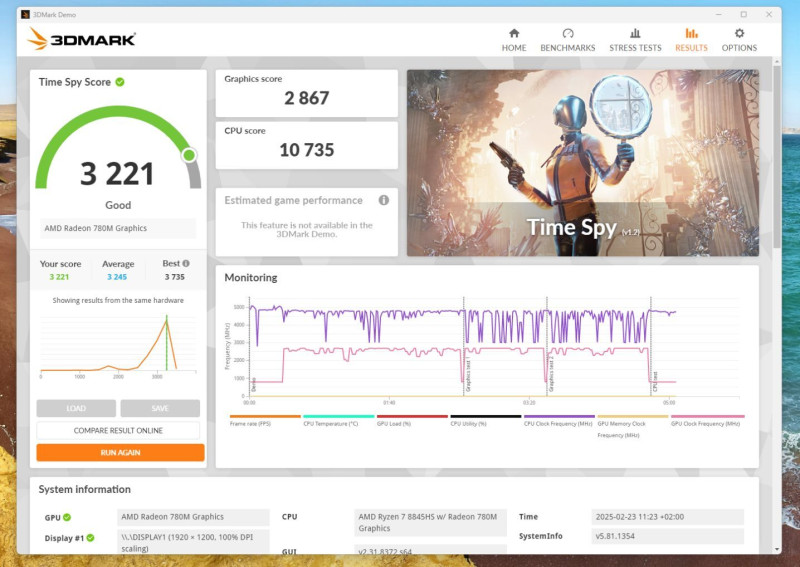Toggle the Frame rate (FPS) legend entry
Screen dimensions: 800x567
point(265,421)
